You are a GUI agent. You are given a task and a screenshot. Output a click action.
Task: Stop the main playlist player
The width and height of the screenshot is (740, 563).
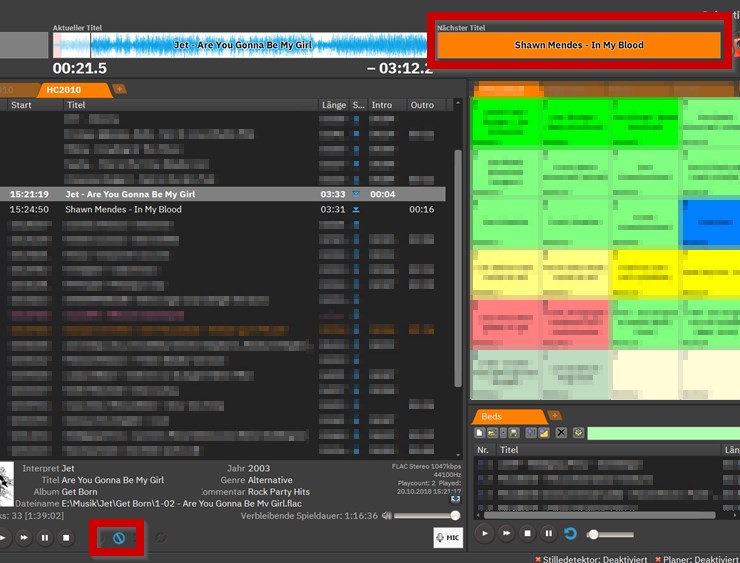66,538
